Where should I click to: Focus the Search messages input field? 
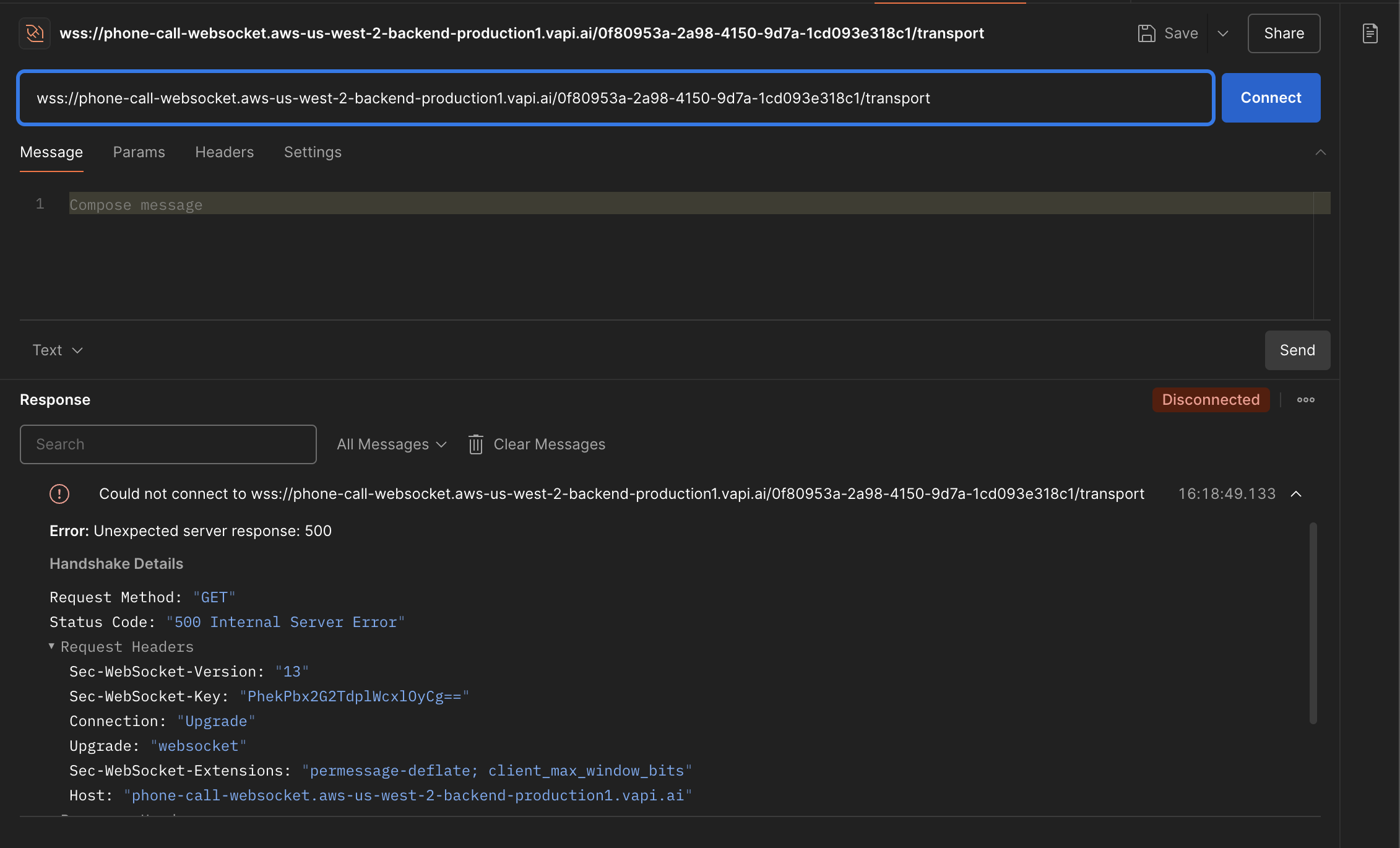(x=168, y=444)
